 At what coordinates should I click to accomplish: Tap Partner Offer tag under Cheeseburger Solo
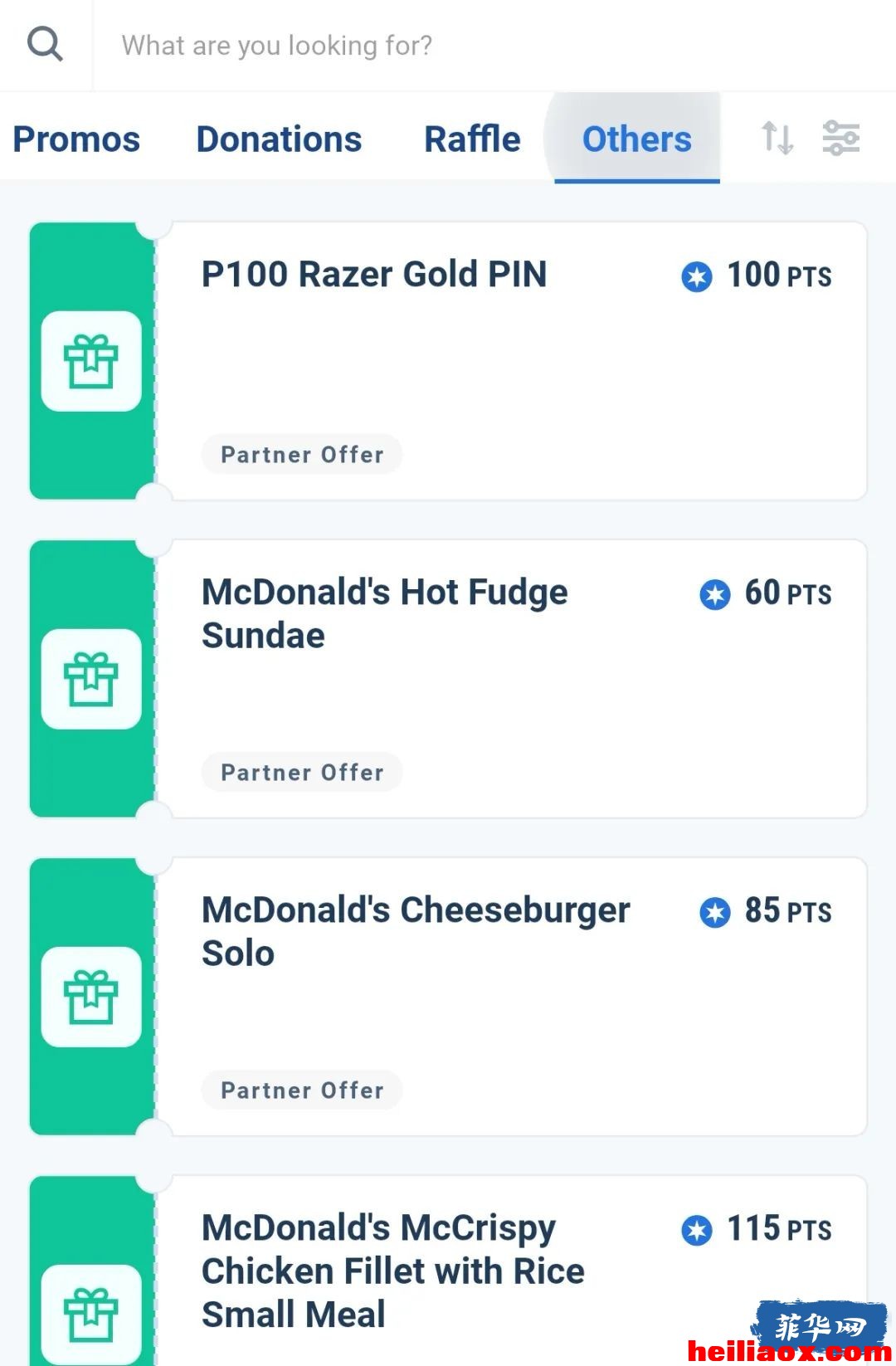tap(302, 1090)
